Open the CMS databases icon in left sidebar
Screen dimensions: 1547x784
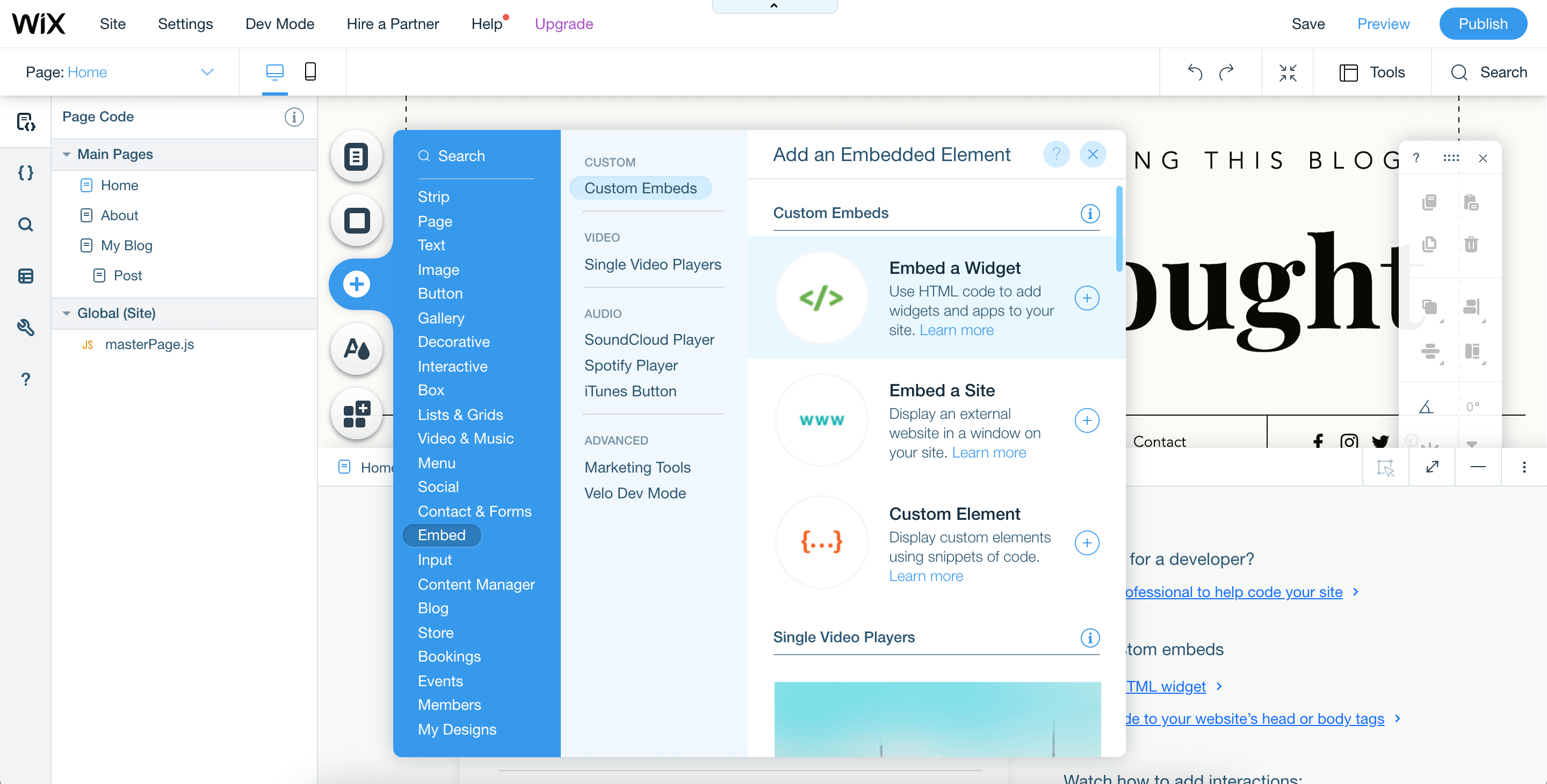[25, 276]
